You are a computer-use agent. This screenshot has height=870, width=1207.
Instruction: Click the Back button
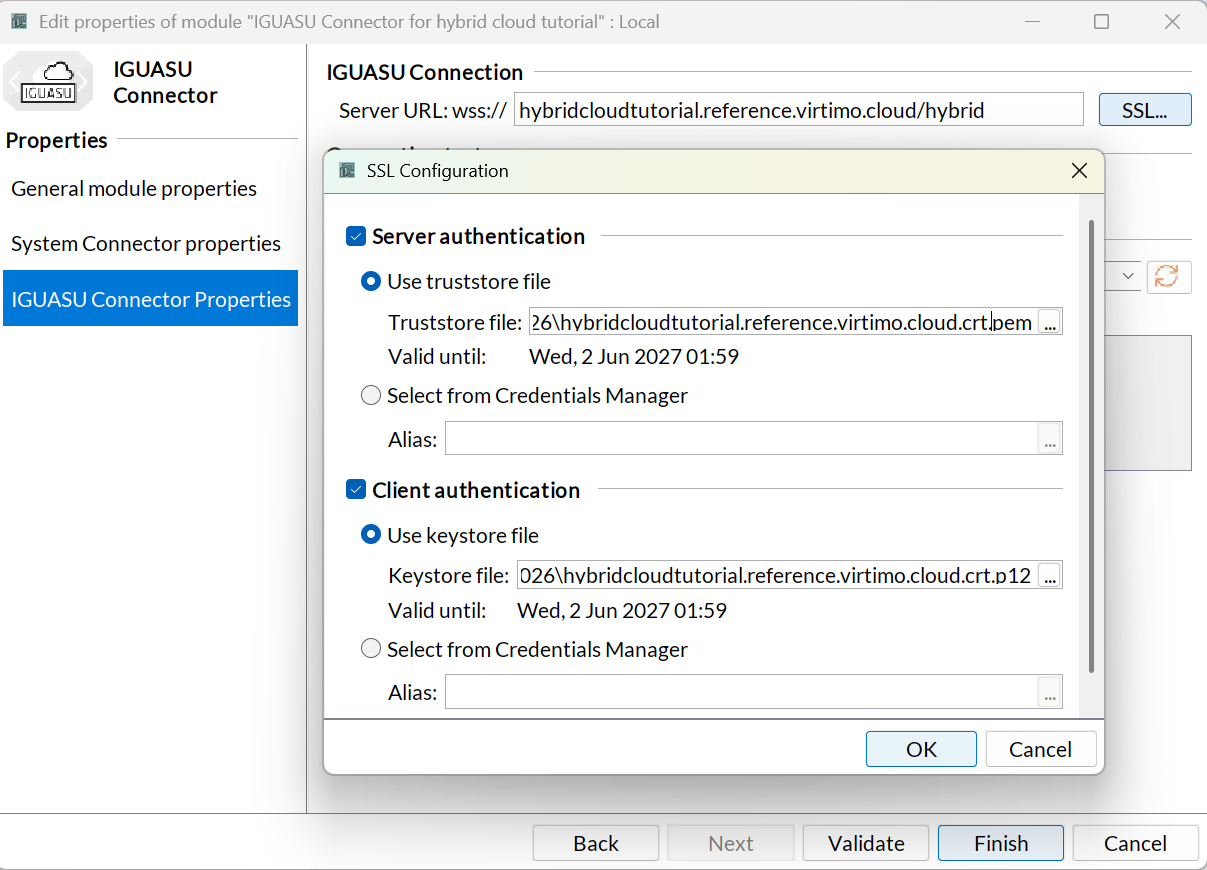pyautogui.click(x=596, y=843)
